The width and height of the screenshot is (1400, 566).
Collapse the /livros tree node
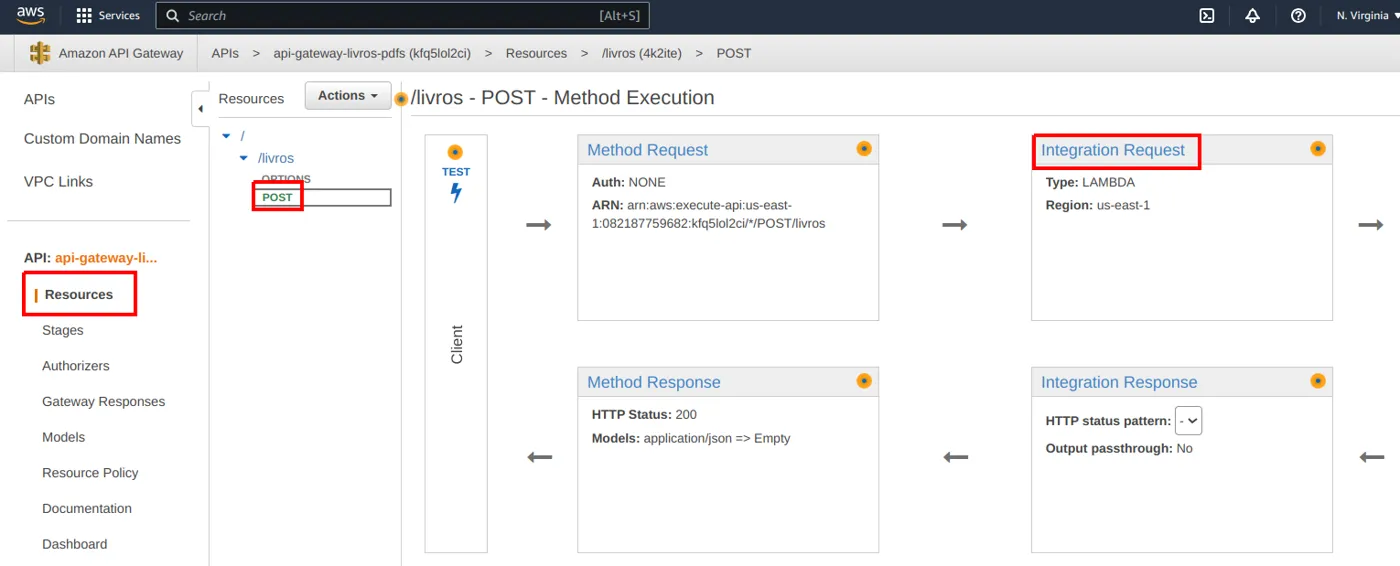[x=244, y=158]
